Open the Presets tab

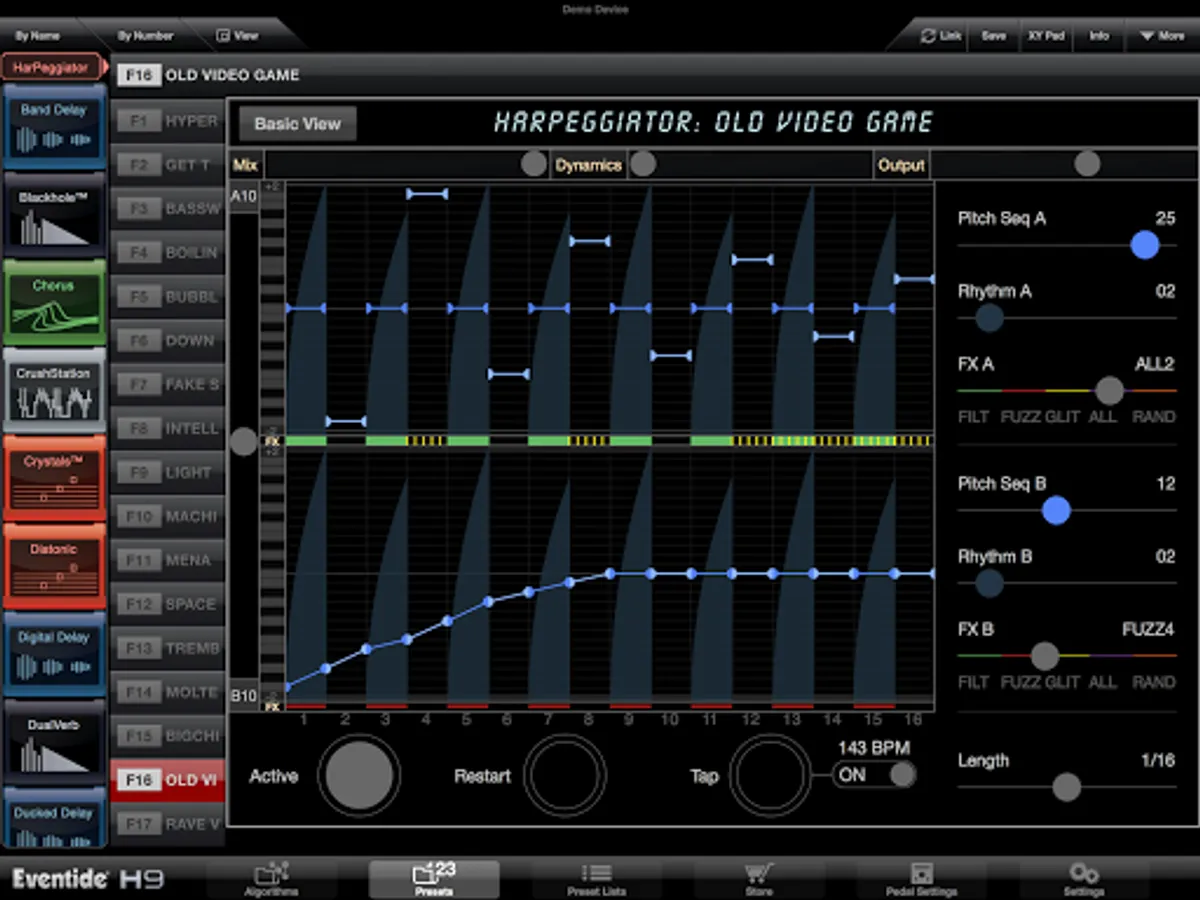pos(433,878)
